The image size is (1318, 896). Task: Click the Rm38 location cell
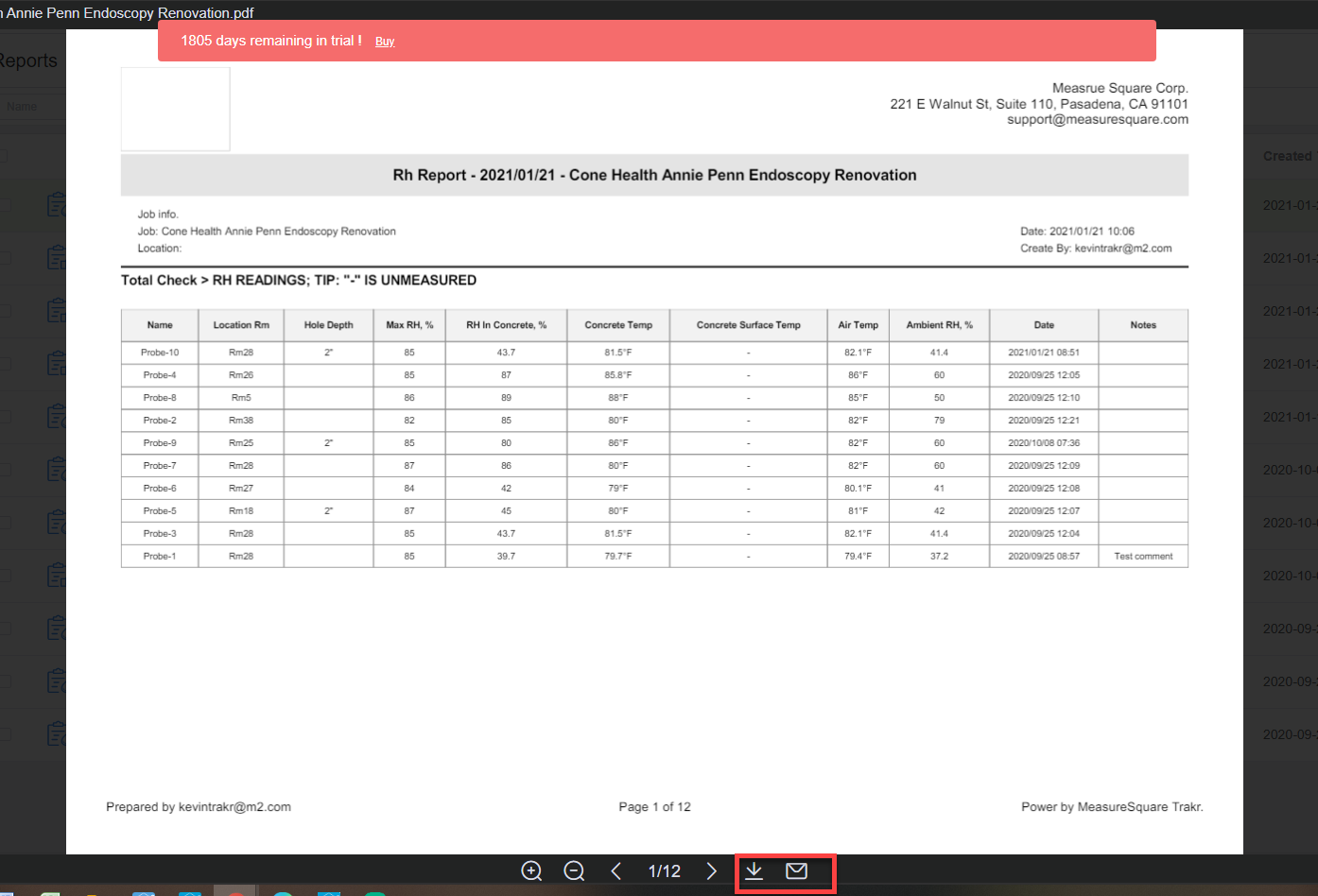click(241, 421)
